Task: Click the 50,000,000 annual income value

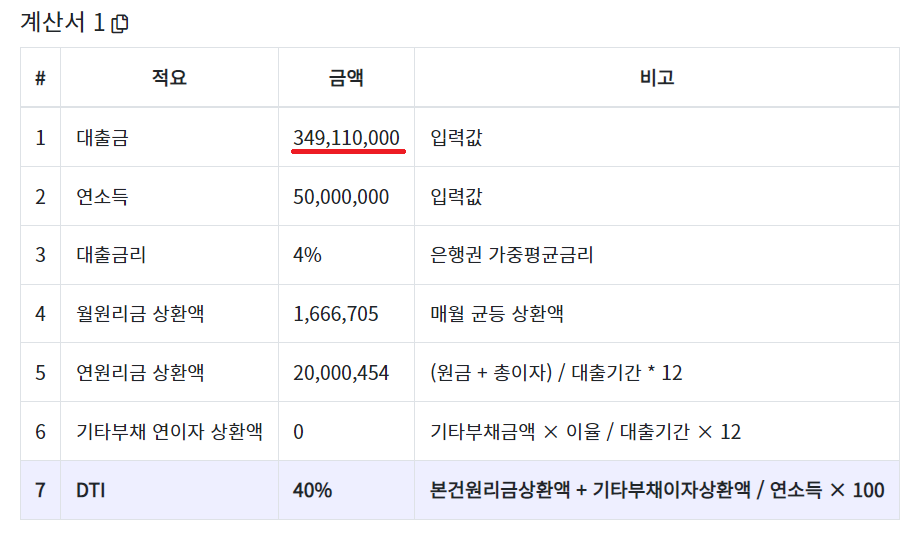Action: point(341,197)
